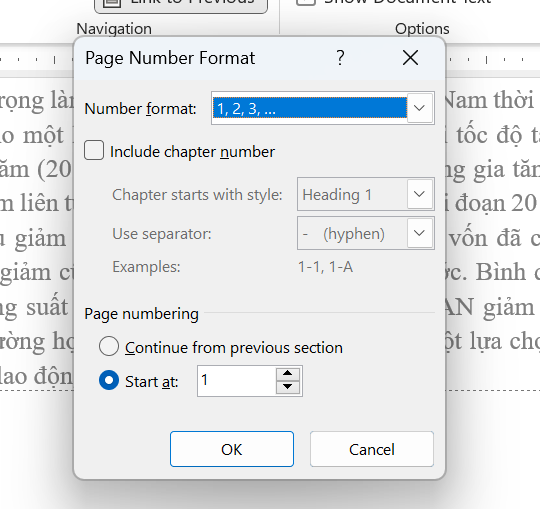Open the Number format dropdown arrow
540x509 pixels.
coord(420,108)
